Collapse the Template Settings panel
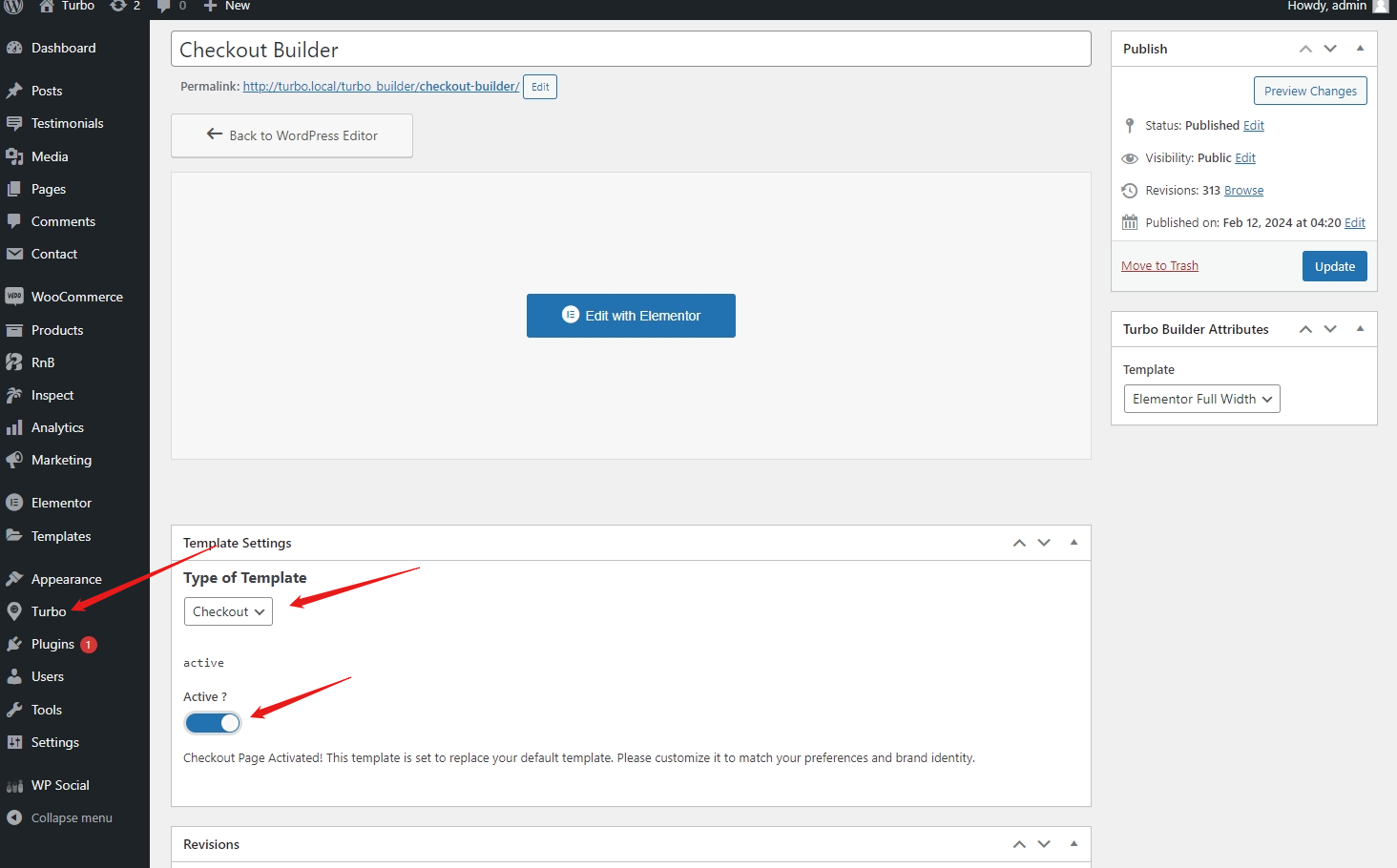The height and width of the screenshot is (868, 1397). 1074,543
